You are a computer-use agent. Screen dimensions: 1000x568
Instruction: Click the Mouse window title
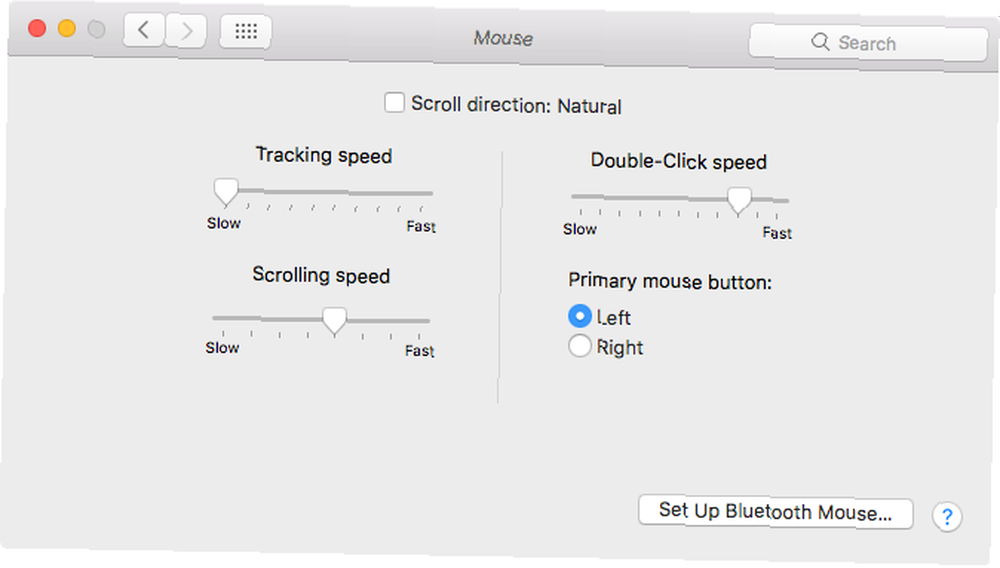(503, 38)
